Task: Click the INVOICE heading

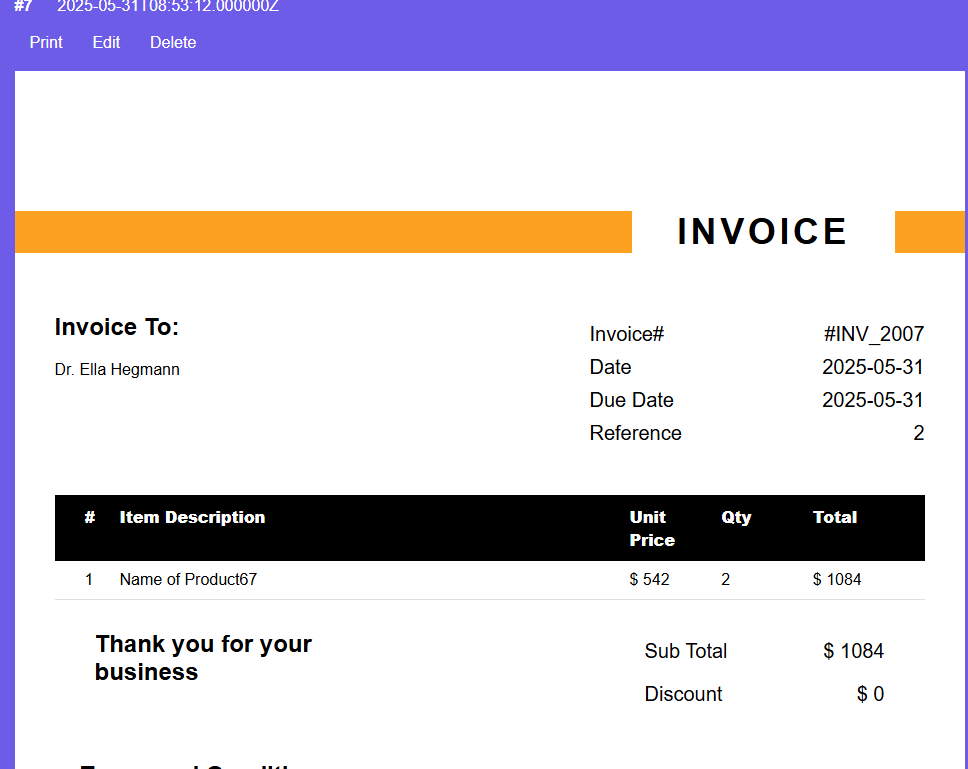Action: tap(762, 231)
